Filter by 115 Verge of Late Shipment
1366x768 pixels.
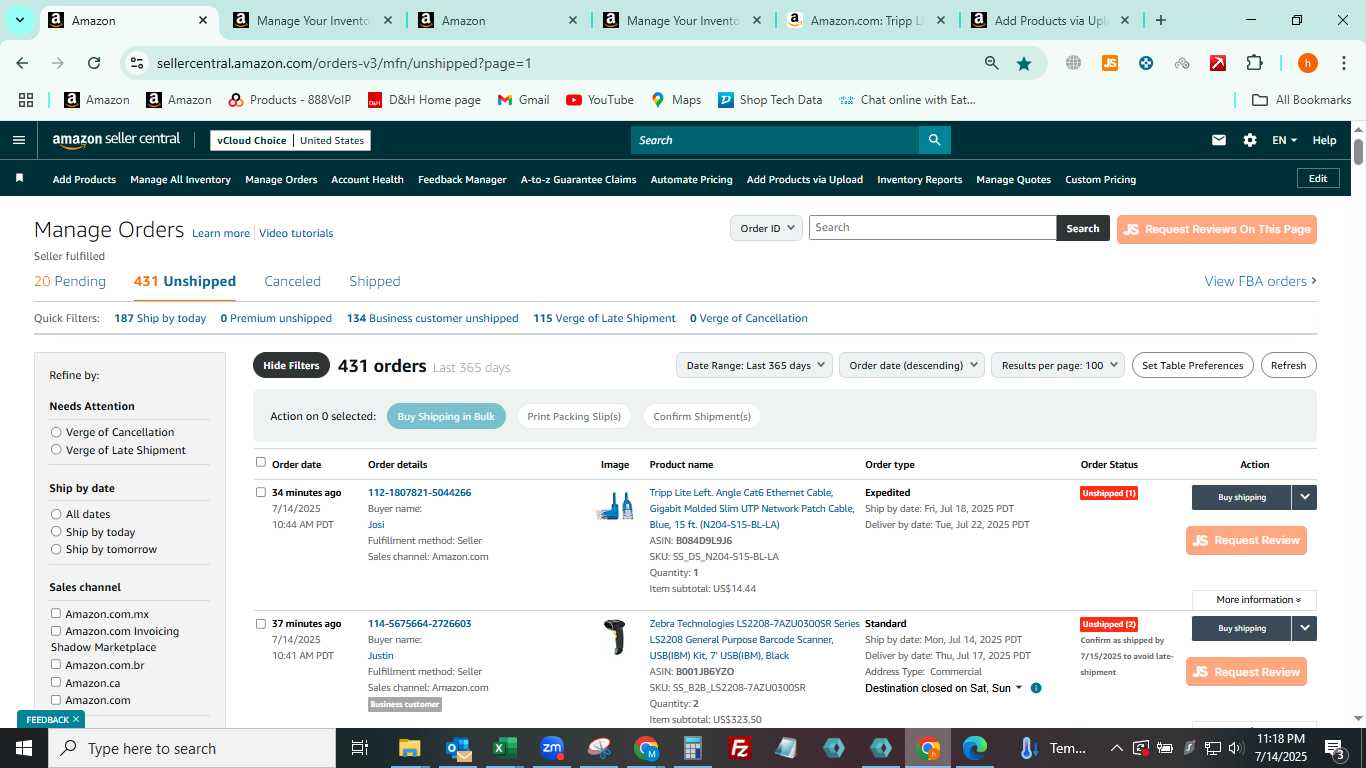pyautogui.click(x=604, y=318)
